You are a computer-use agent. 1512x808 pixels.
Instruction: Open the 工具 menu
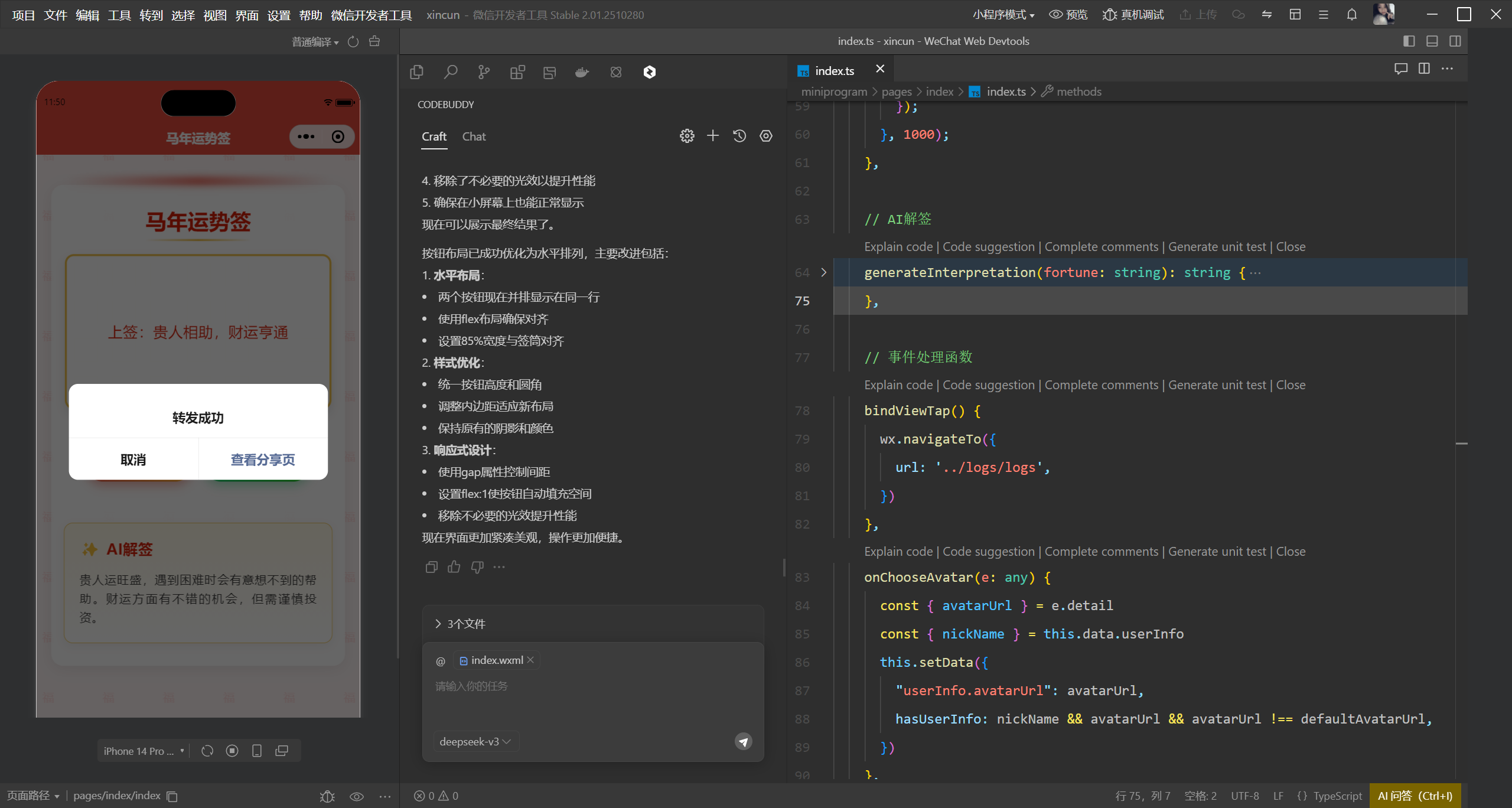click(119, 15)
